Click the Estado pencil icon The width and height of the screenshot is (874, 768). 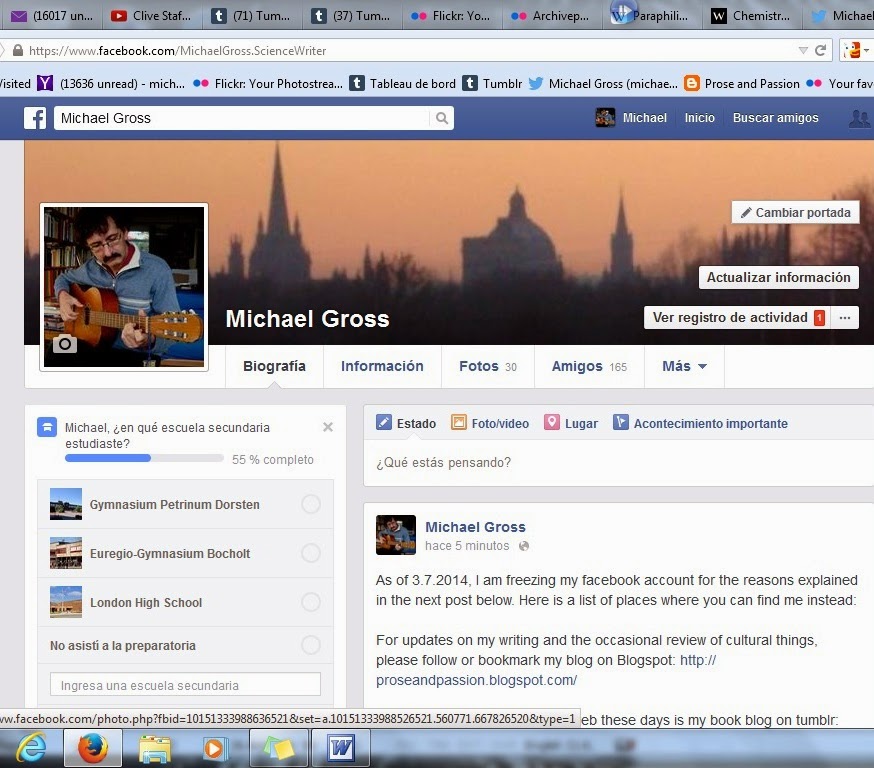click(383, 422)
